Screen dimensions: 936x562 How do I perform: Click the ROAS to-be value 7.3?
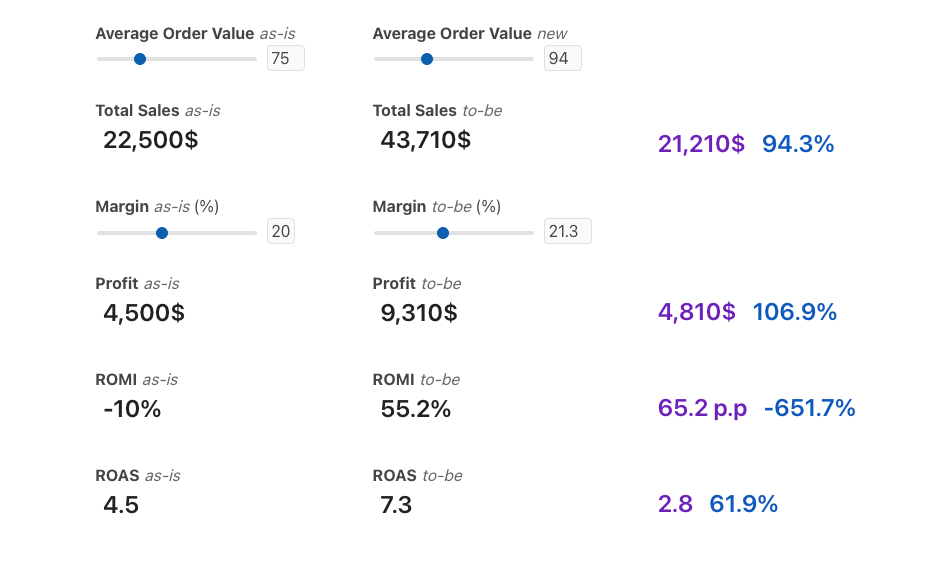click(396, 505)
